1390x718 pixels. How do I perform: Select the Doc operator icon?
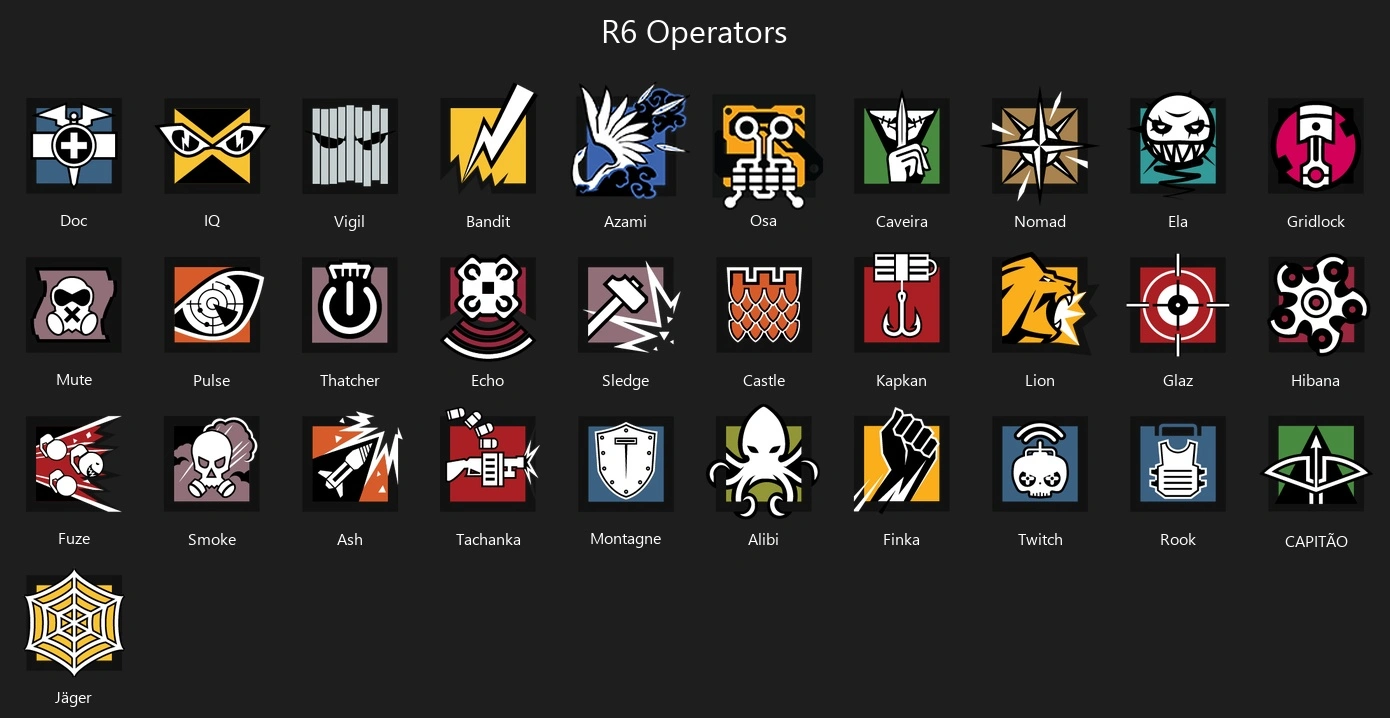(x=74, y=146)
